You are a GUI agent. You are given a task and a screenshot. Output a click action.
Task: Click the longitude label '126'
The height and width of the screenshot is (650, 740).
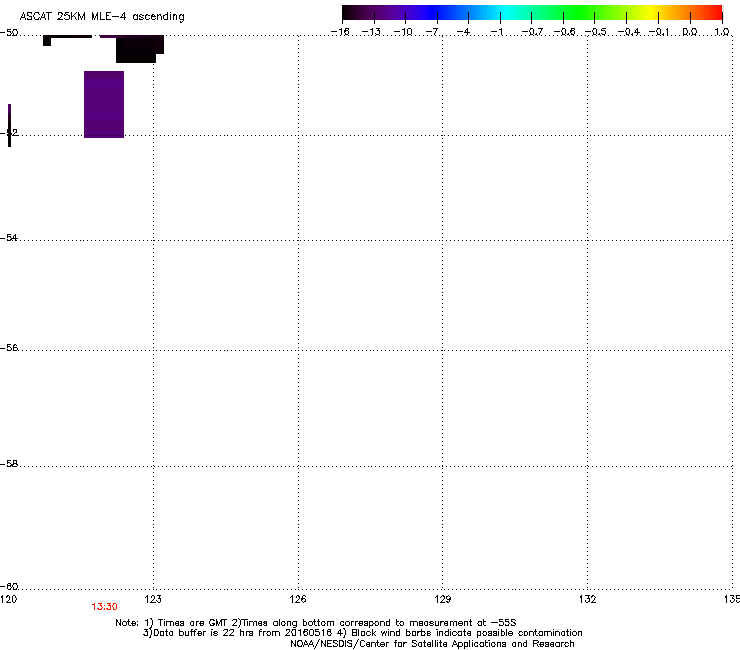[298, 599]
